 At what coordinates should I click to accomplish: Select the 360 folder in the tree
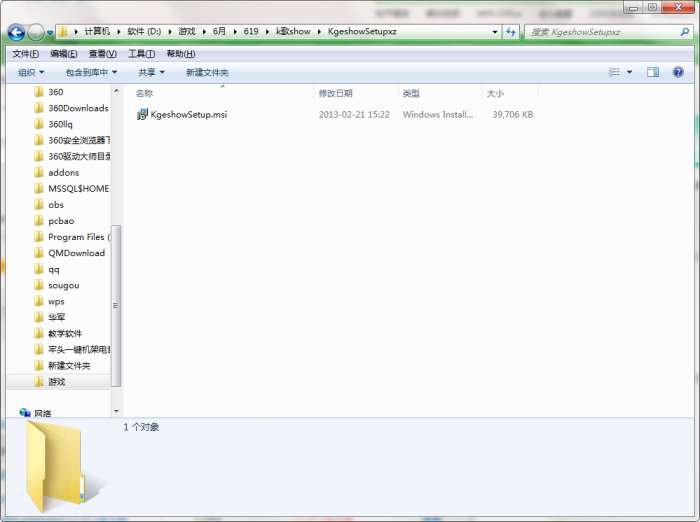coord(55,92)
